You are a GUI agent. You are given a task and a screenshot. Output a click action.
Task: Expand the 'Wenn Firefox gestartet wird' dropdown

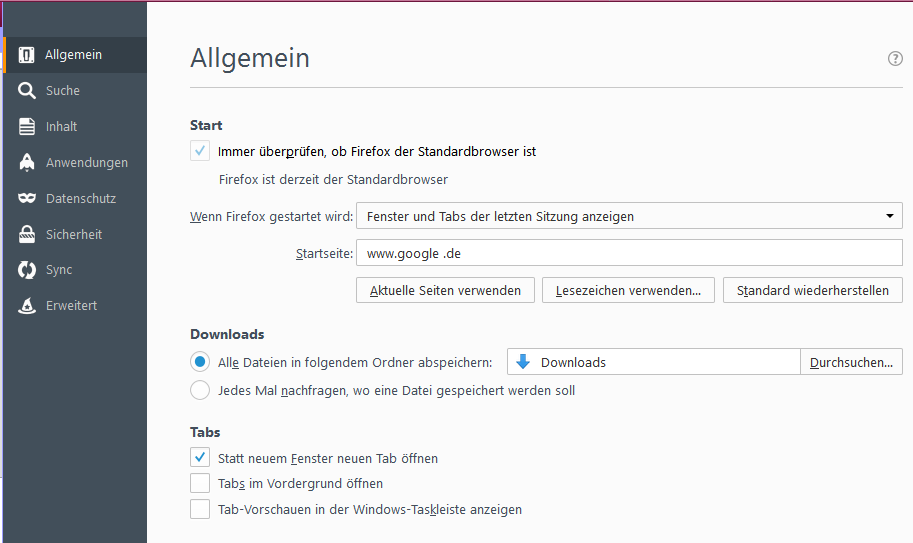coord(629,216)
